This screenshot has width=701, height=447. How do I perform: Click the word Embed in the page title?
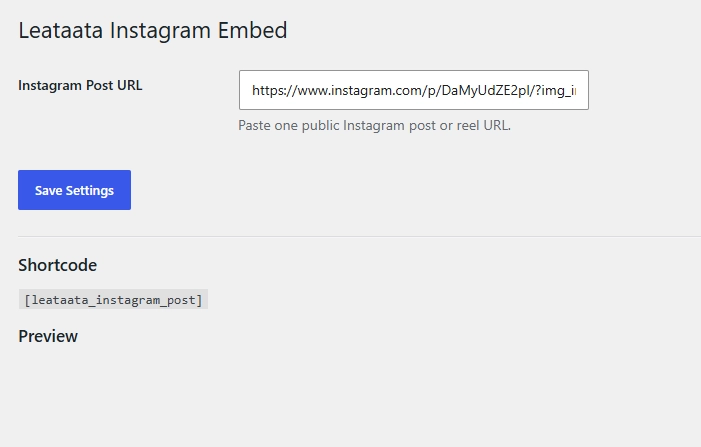[x=252, y=30]
